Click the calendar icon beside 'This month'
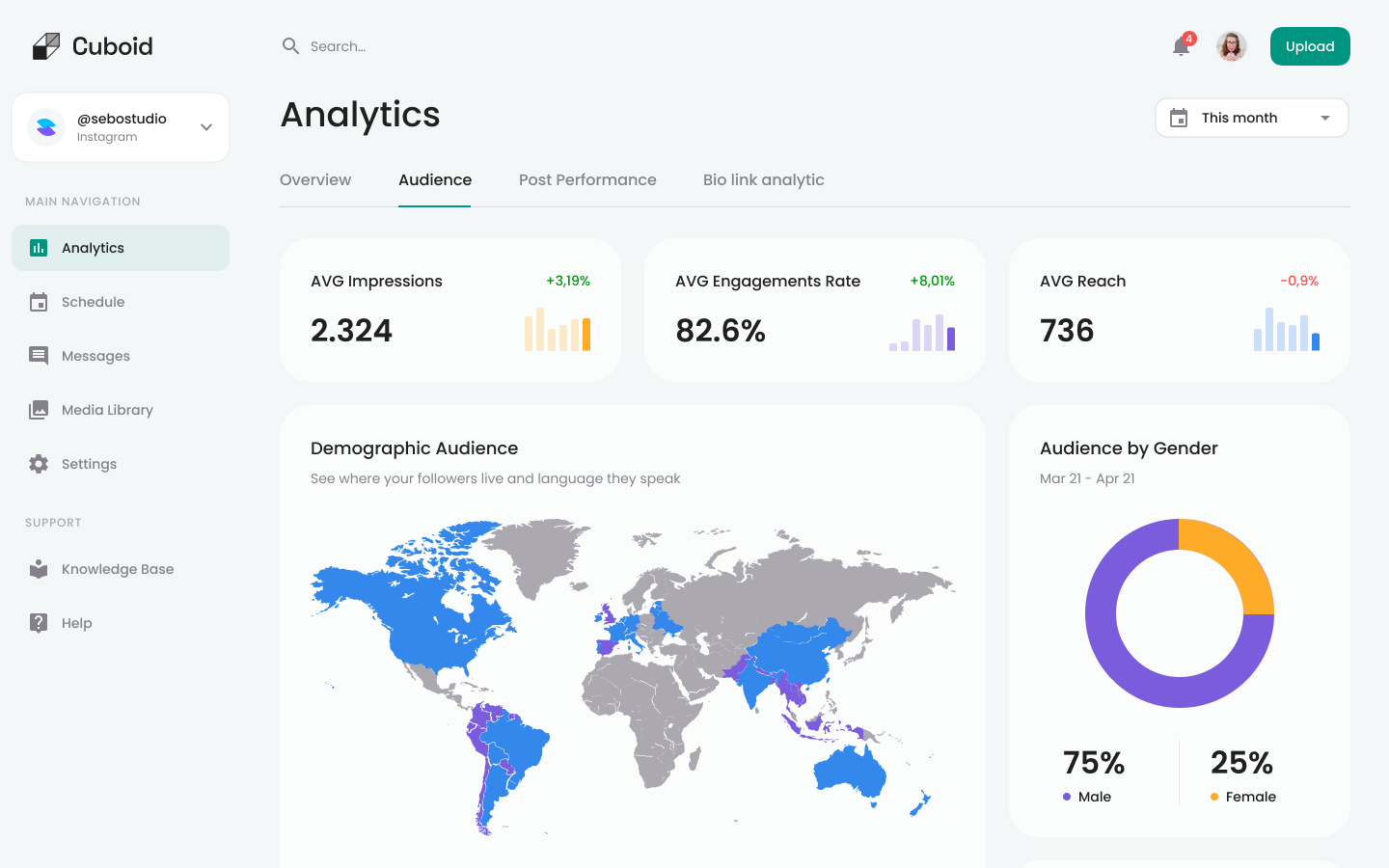The image size is (1389, 868). [x=1178, y=117]
